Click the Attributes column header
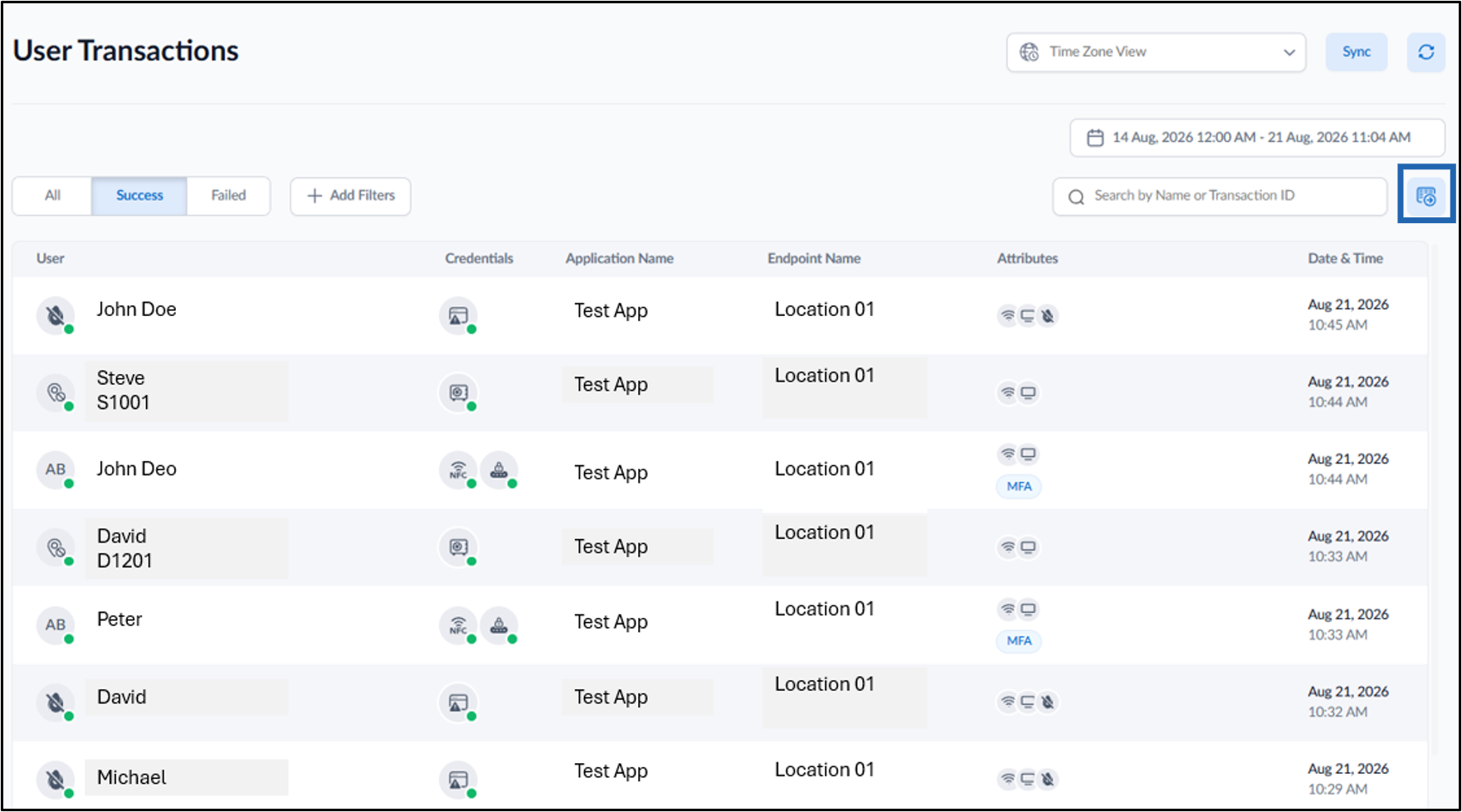The image size is (1462, 812). (1027, 259)
